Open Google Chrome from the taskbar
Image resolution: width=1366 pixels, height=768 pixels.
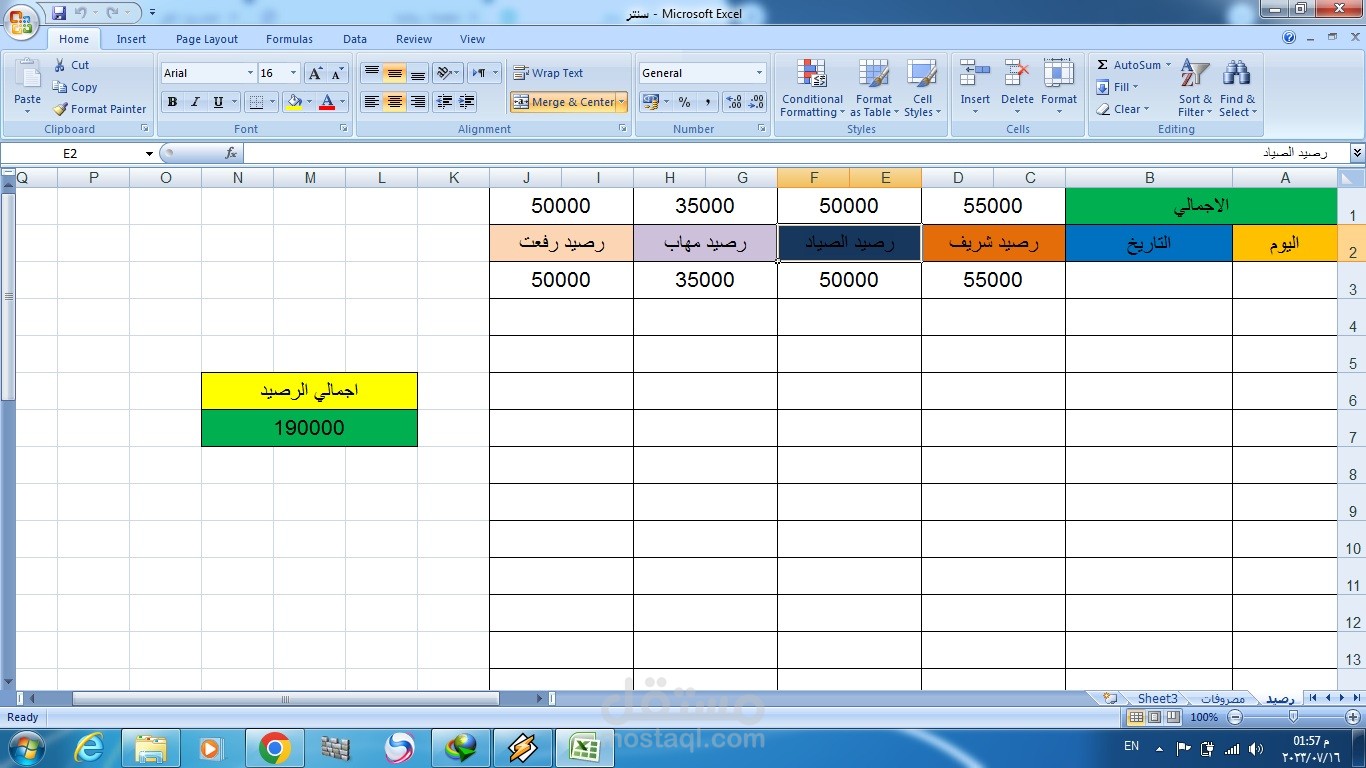pyautogui.click(x=274, y=748)
